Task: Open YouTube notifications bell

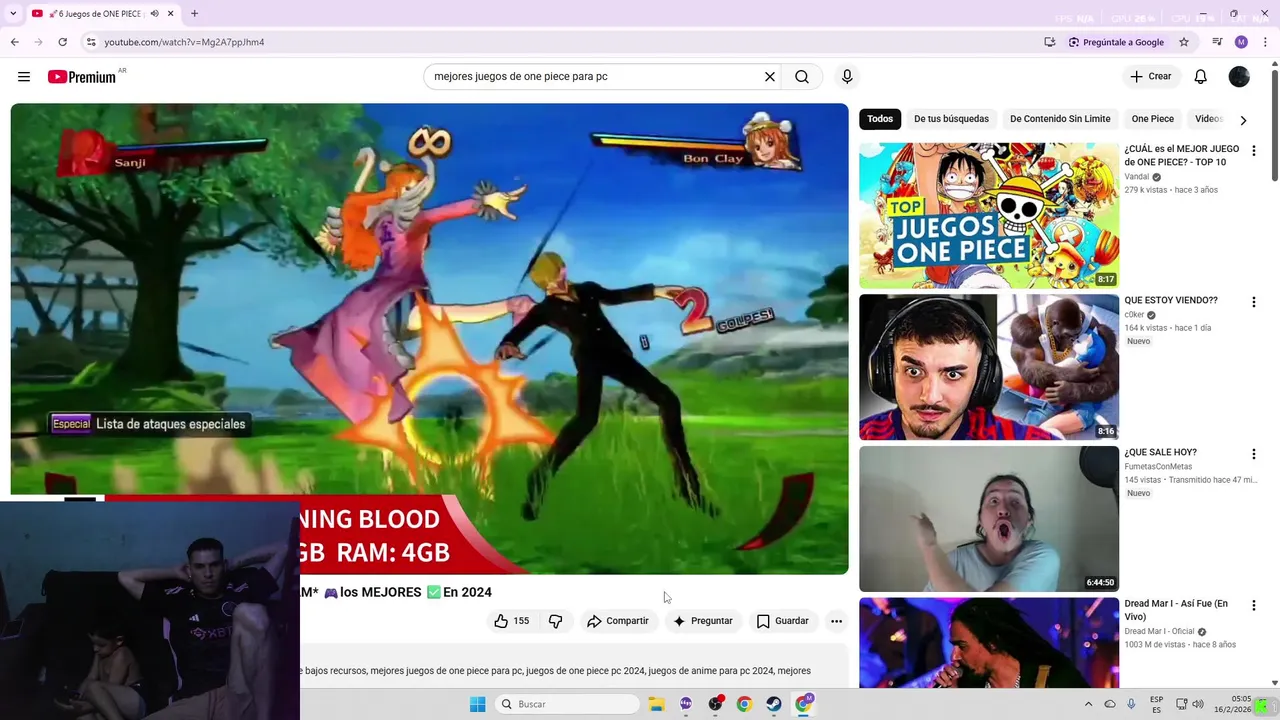Action: point(1200,77)
